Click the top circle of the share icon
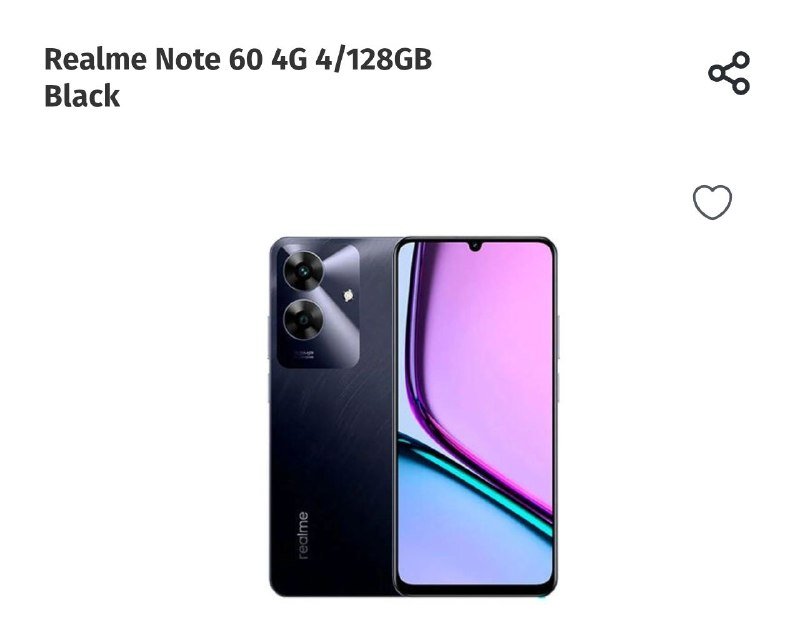This screenshot has width=800, height=631. point(741,60)
